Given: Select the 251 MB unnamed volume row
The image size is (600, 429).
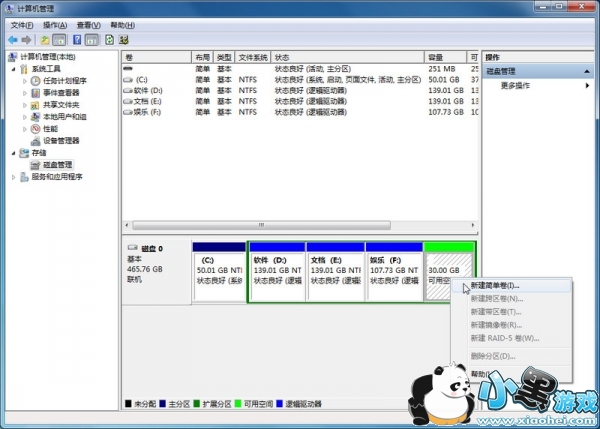Looking at the screenshot, I should point(300,69).
